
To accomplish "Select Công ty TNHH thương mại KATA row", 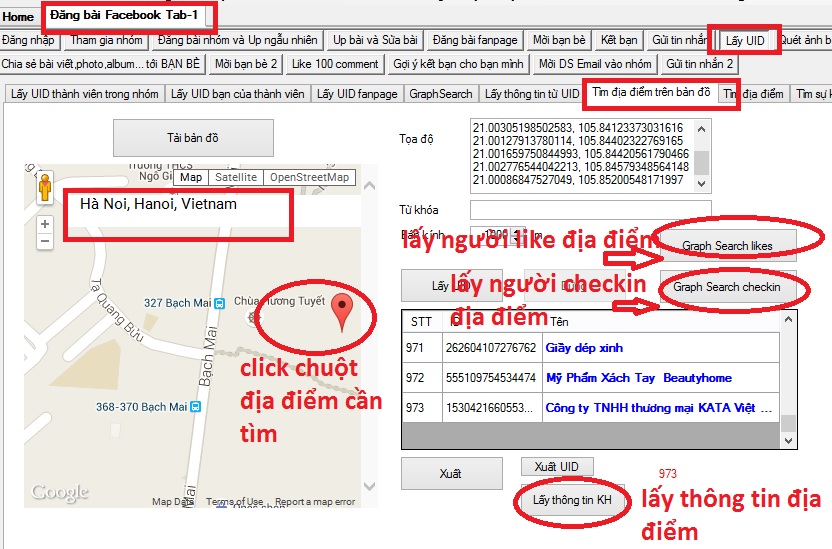I will coord(591,407).
